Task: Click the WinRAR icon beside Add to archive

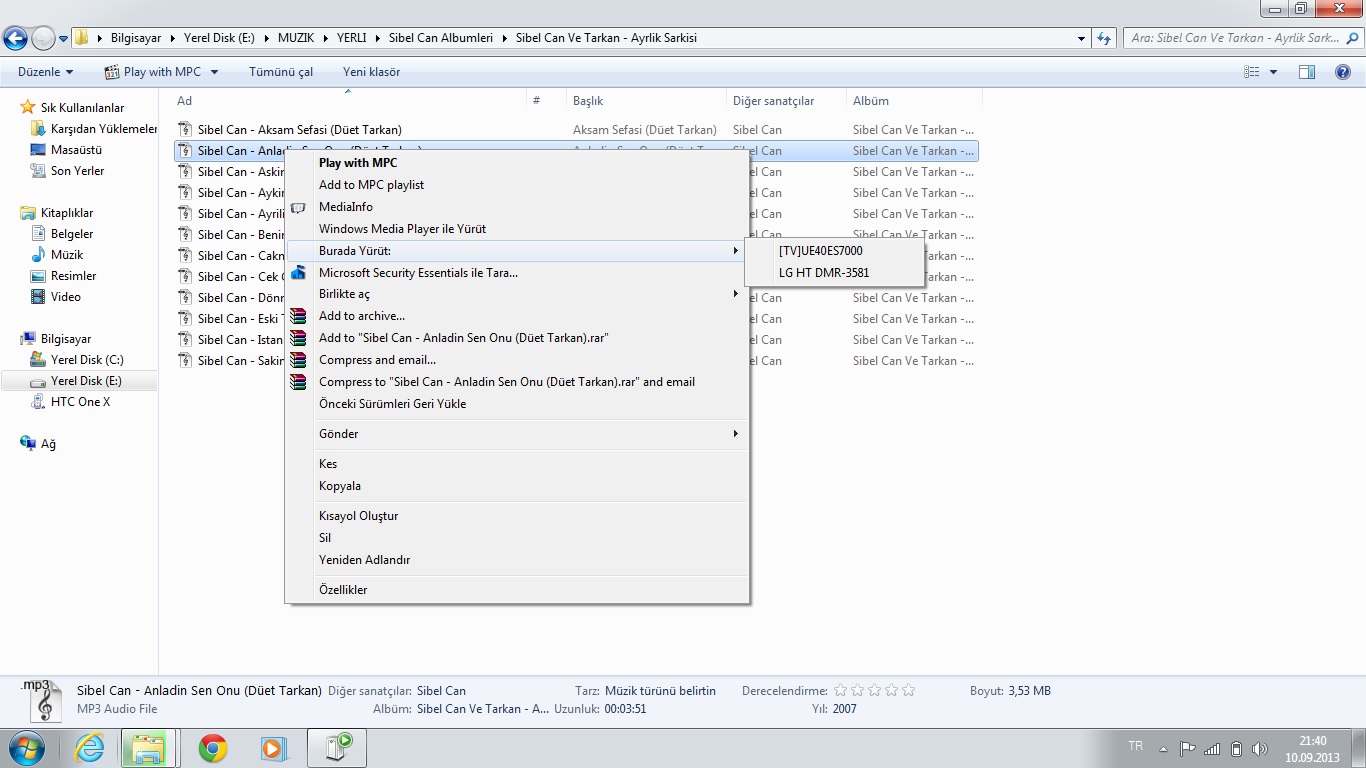Action: (298, 316)
